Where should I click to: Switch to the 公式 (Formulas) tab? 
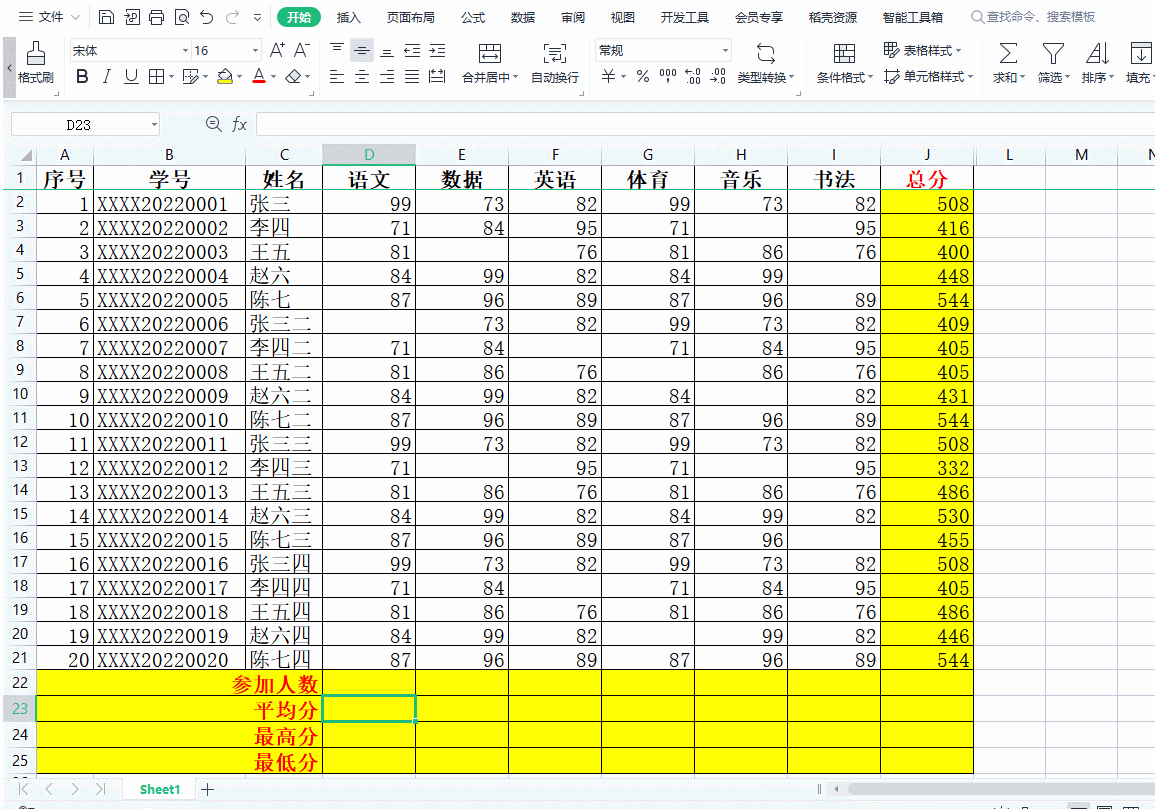point(473,17)
